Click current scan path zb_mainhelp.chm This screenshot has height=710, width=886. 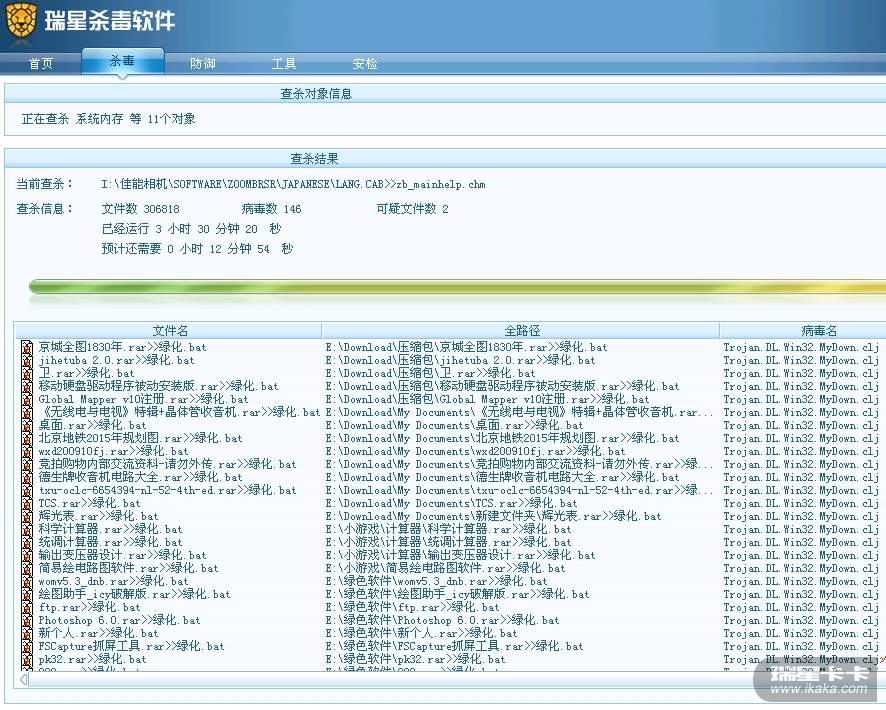point(293,184)
